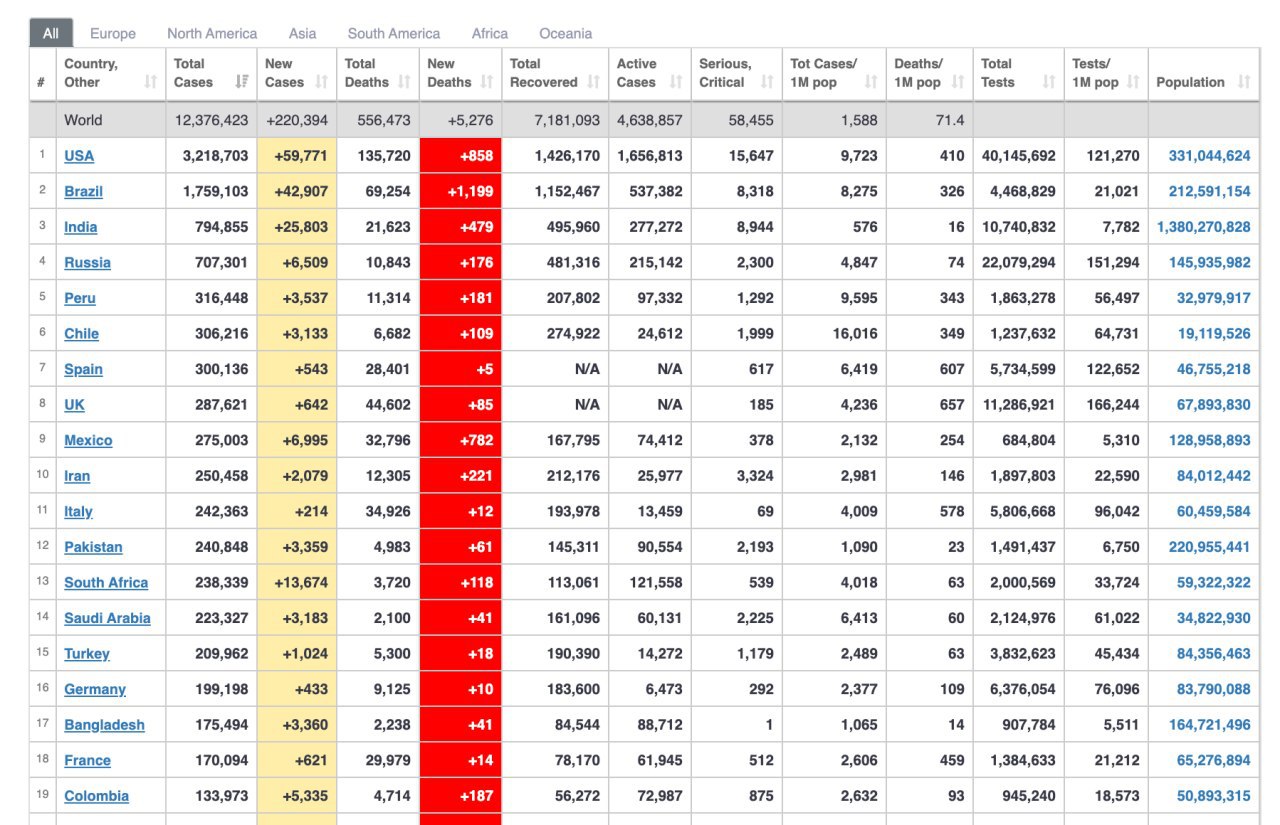Open the South Africa country link
The image size is (1280, 825).
[106, 583]
